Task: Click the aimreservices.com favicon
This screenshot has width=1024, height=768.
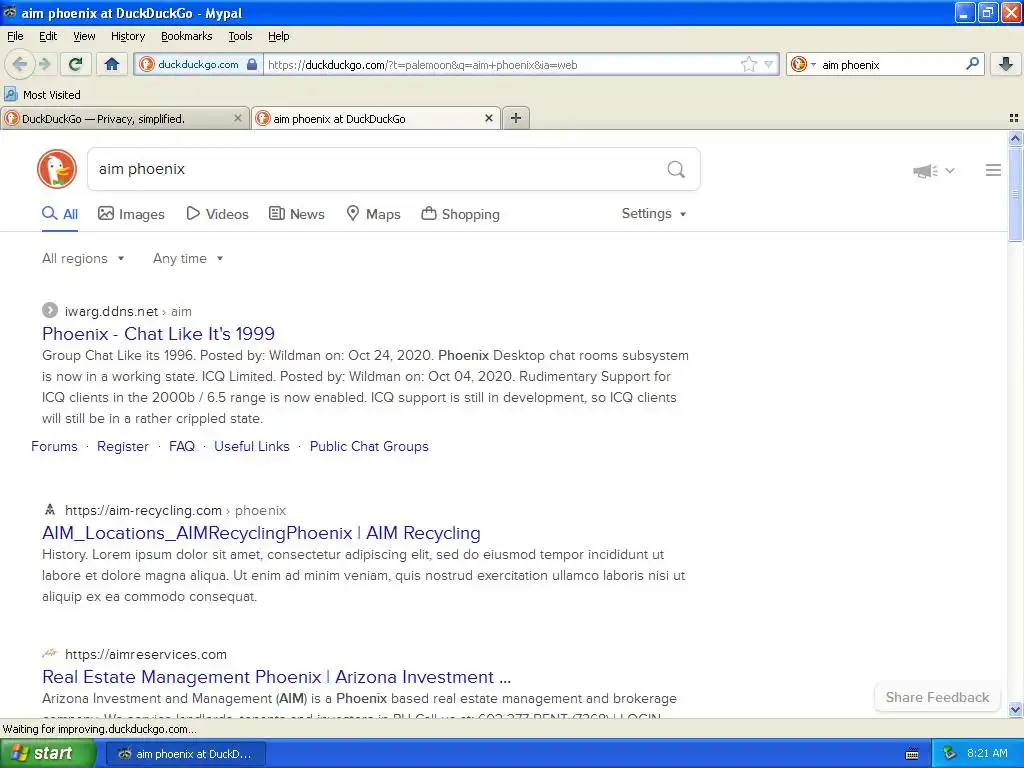Action: 50,653
